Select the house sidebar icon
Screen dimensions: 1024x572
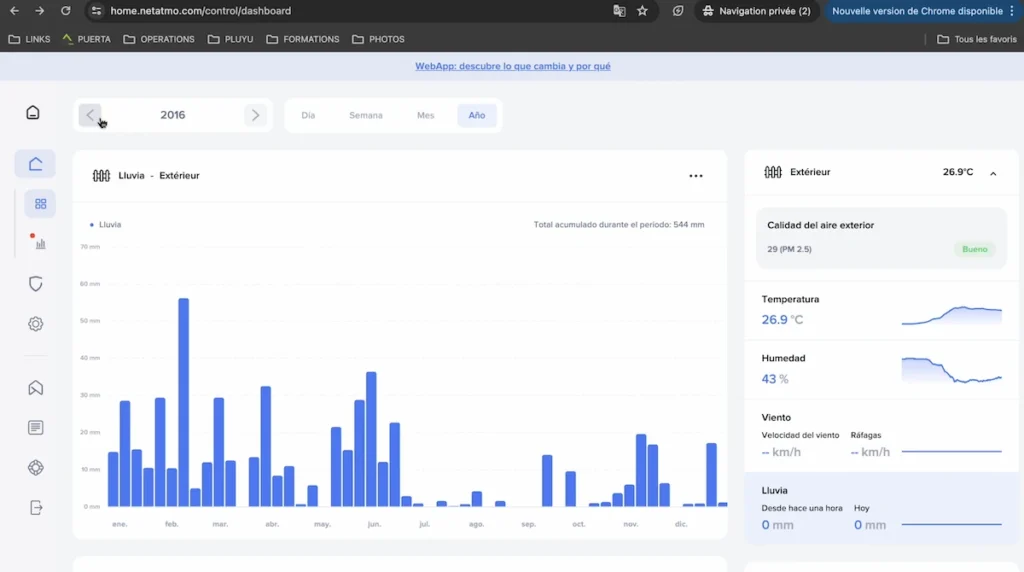[35, 164]
